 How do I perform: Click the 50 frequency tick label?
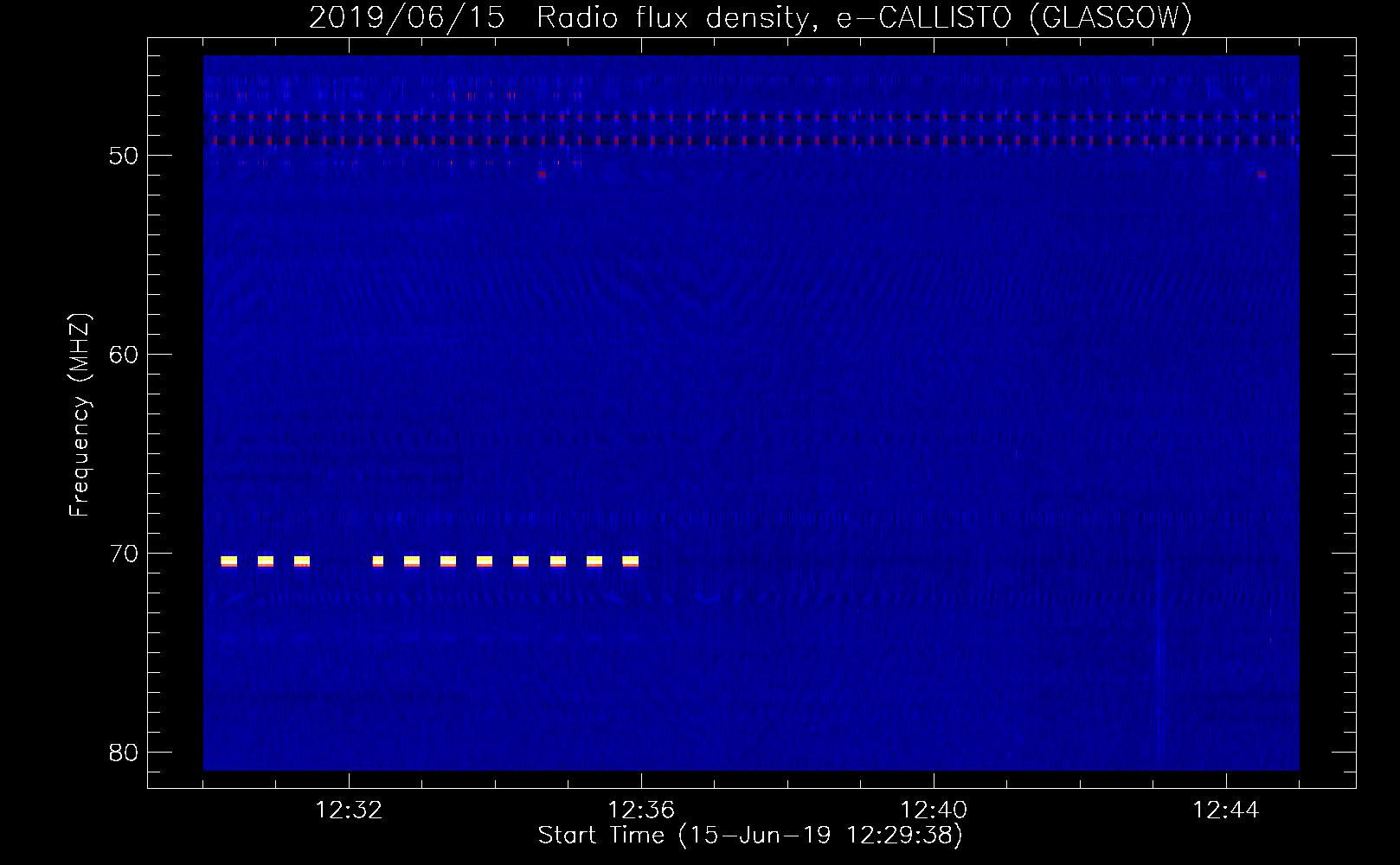(x=125, y=156)
